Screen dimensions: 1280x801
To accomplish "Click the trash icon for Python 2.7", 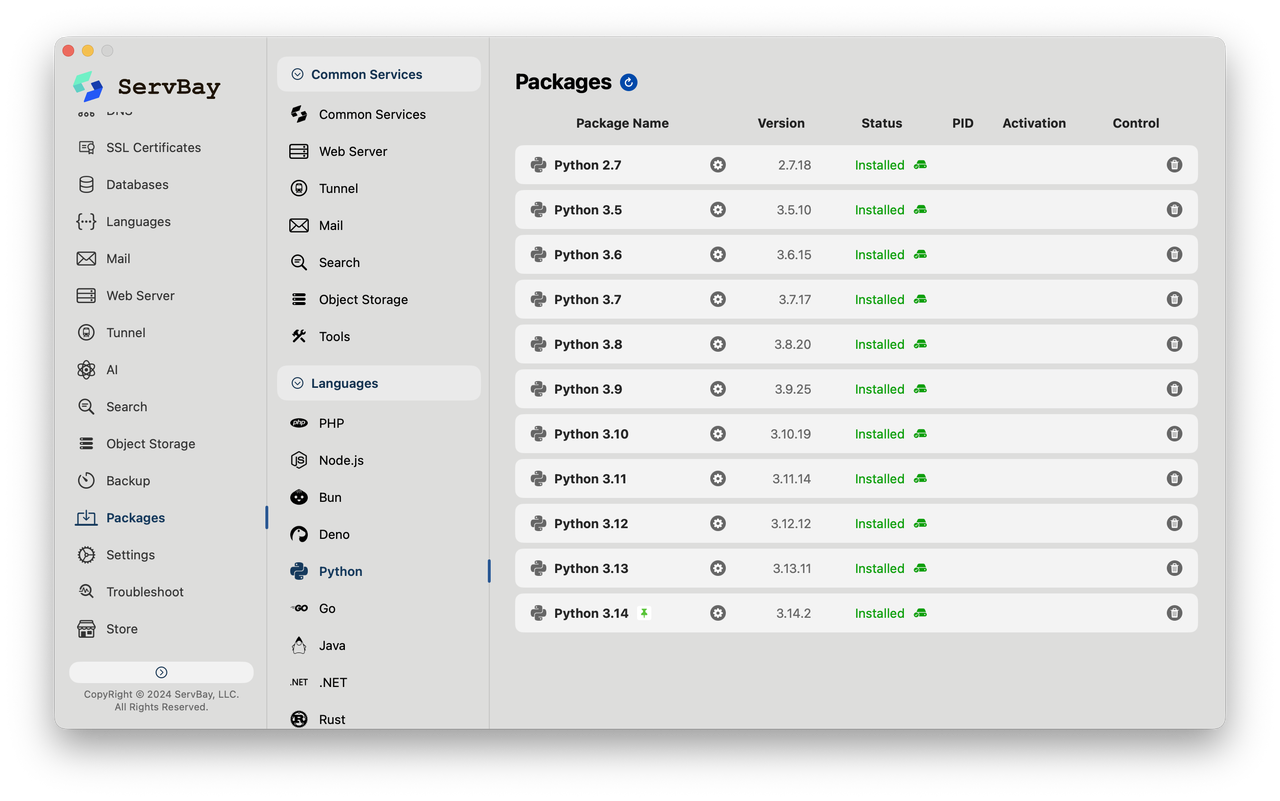I will click(1174, 165).
